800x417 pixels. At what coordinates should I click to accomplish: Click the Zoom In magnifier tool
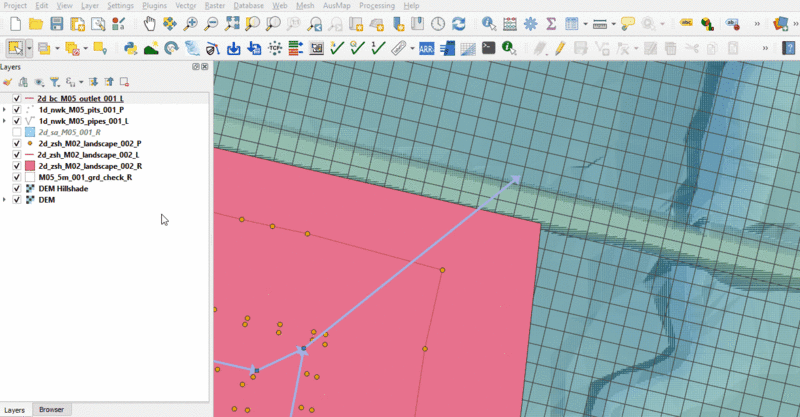190,23
